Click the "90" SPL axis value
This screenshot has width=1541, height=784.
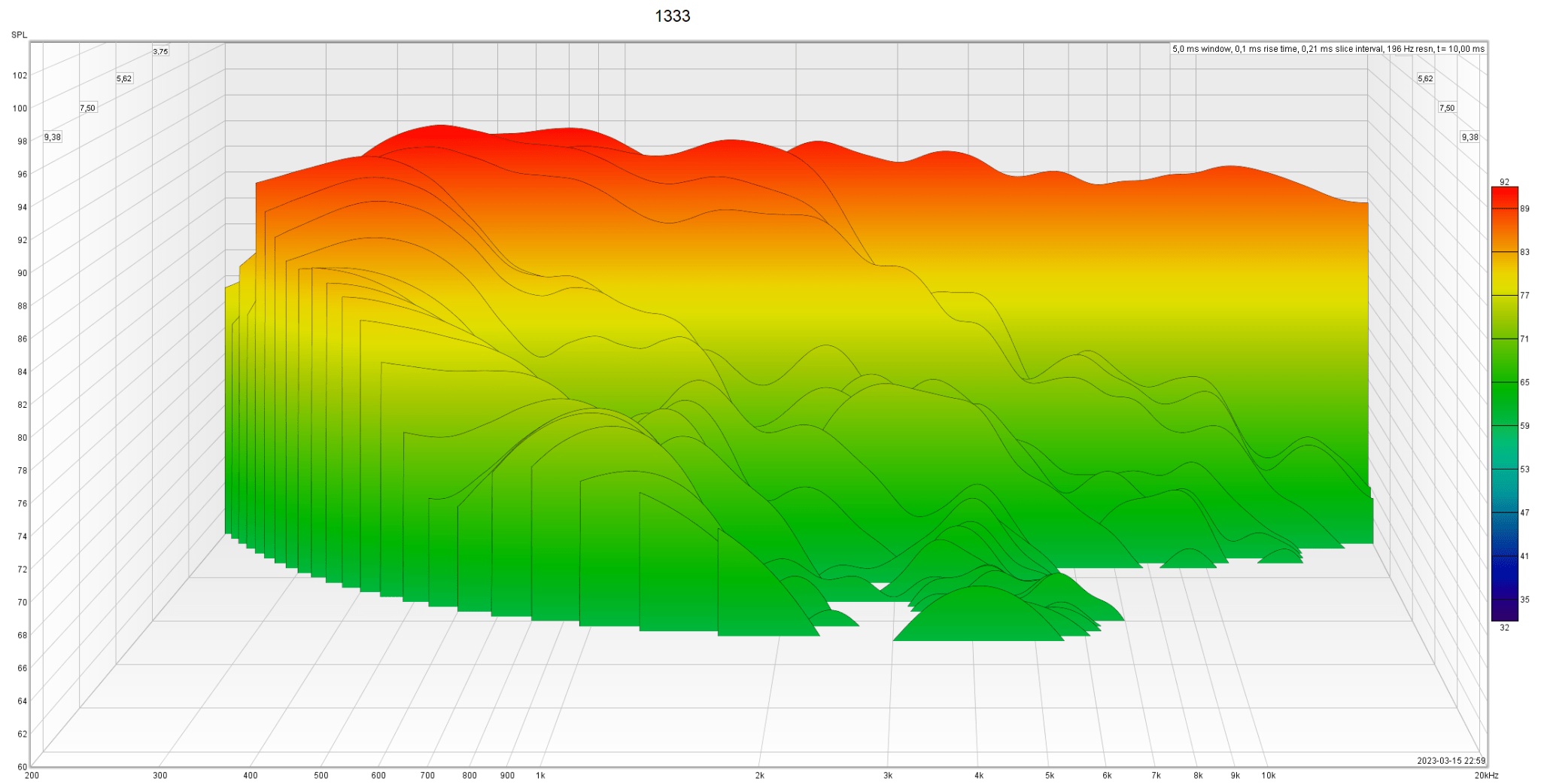coord(22,273)
